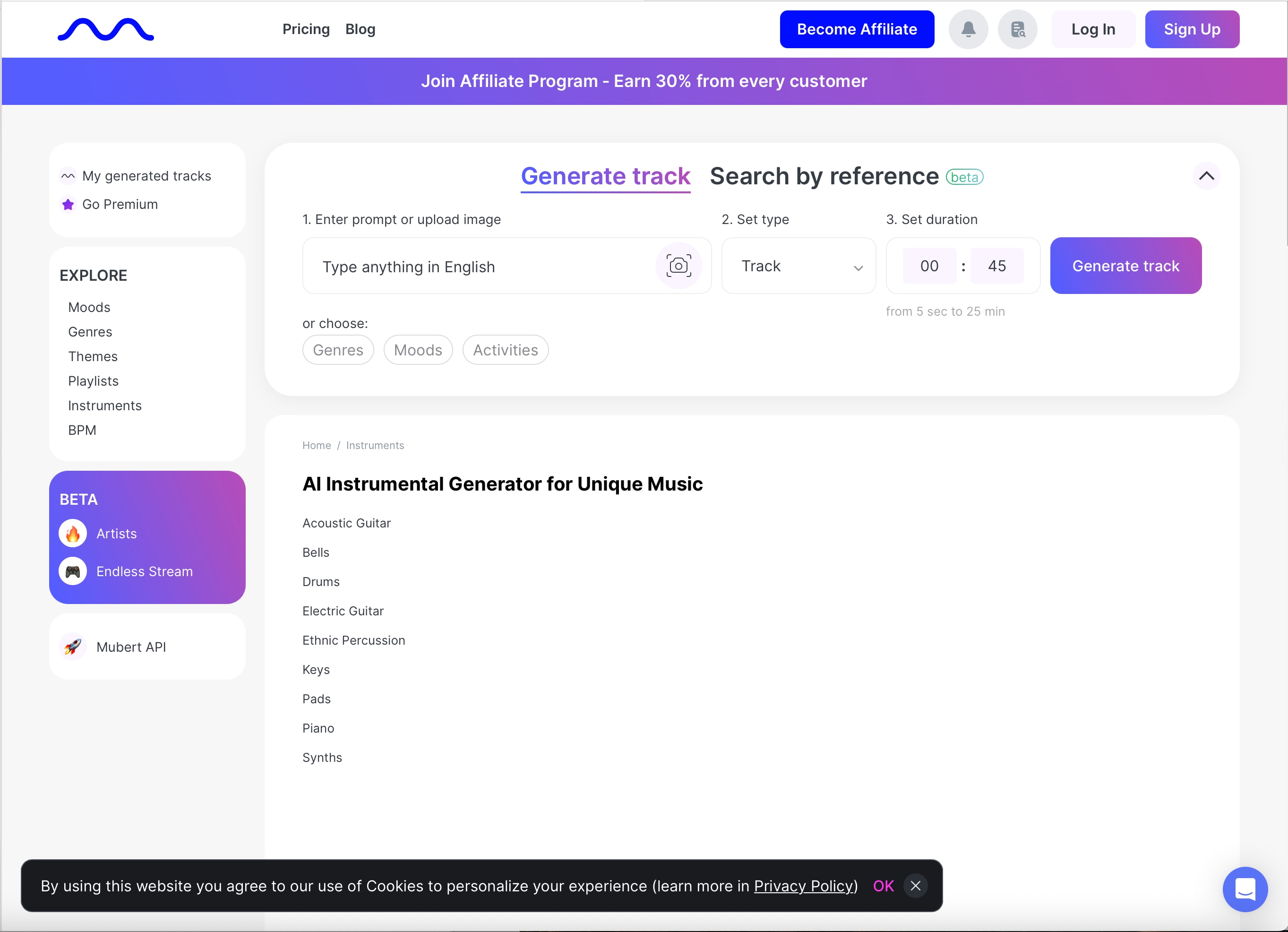The width and height of the screenshot is (1288, 932).
Task: Click wave icon beside My generated tracks
Action: click(x=68, y=176)
